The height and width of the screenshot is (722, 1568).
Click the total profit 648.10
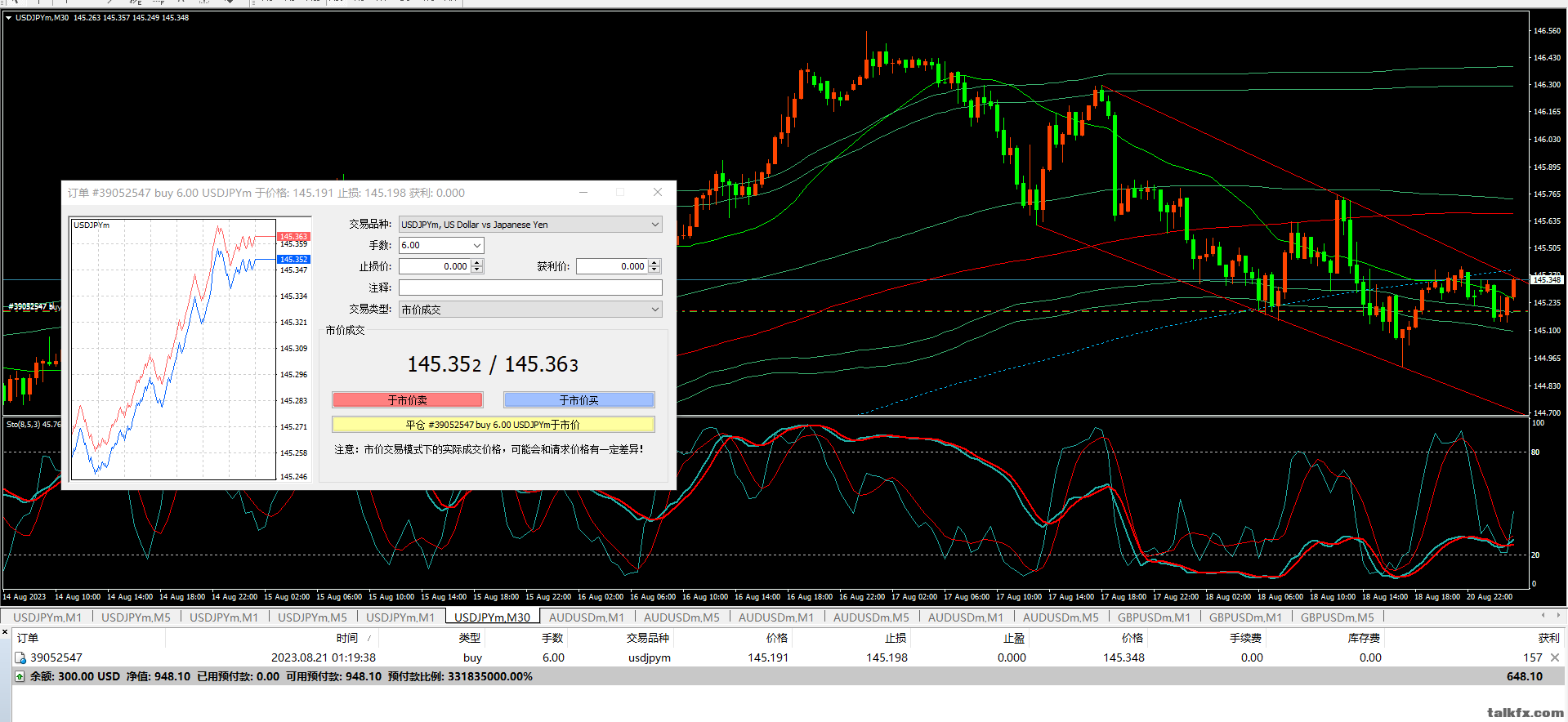tap(1525, 676)
